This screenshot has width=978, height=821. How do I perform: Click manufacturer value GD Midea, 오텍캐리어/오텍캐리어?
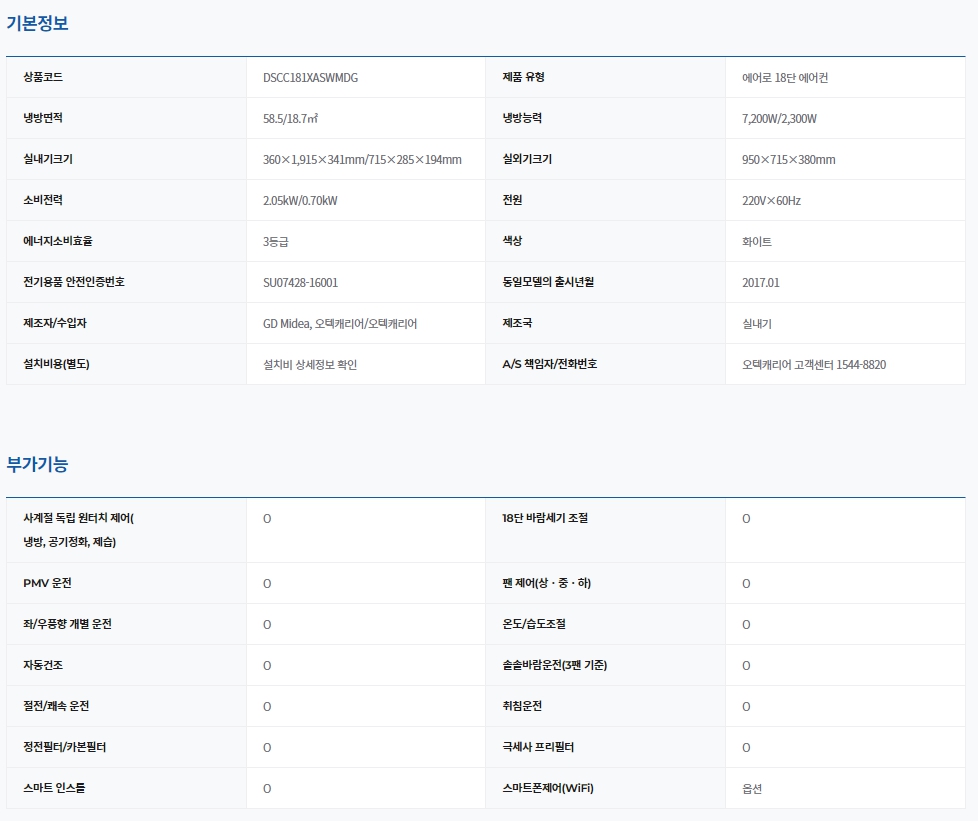tap(340, 324)
